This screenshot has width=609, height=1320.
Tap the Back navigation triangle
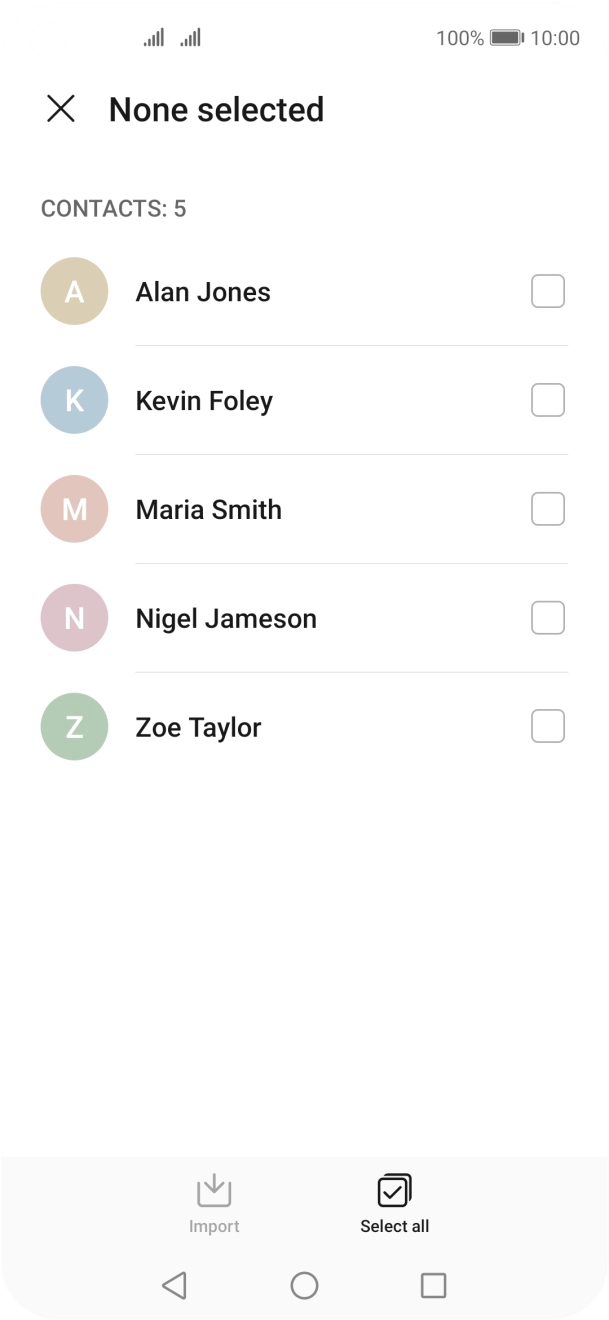click(x=175, y=1285)
